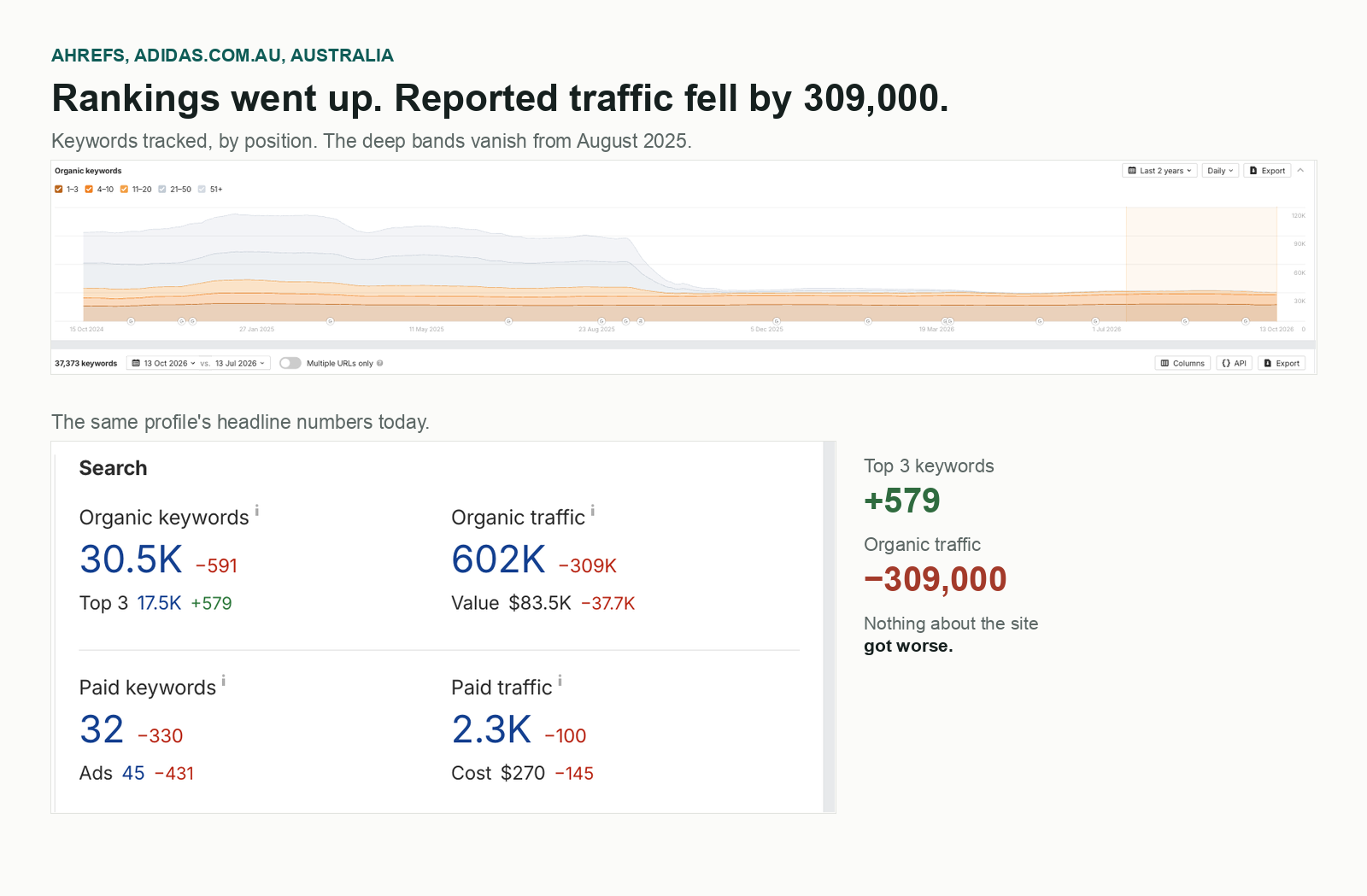Toggle the 11–20 position checkbox
1367x896 pixels.
[124, 190]
